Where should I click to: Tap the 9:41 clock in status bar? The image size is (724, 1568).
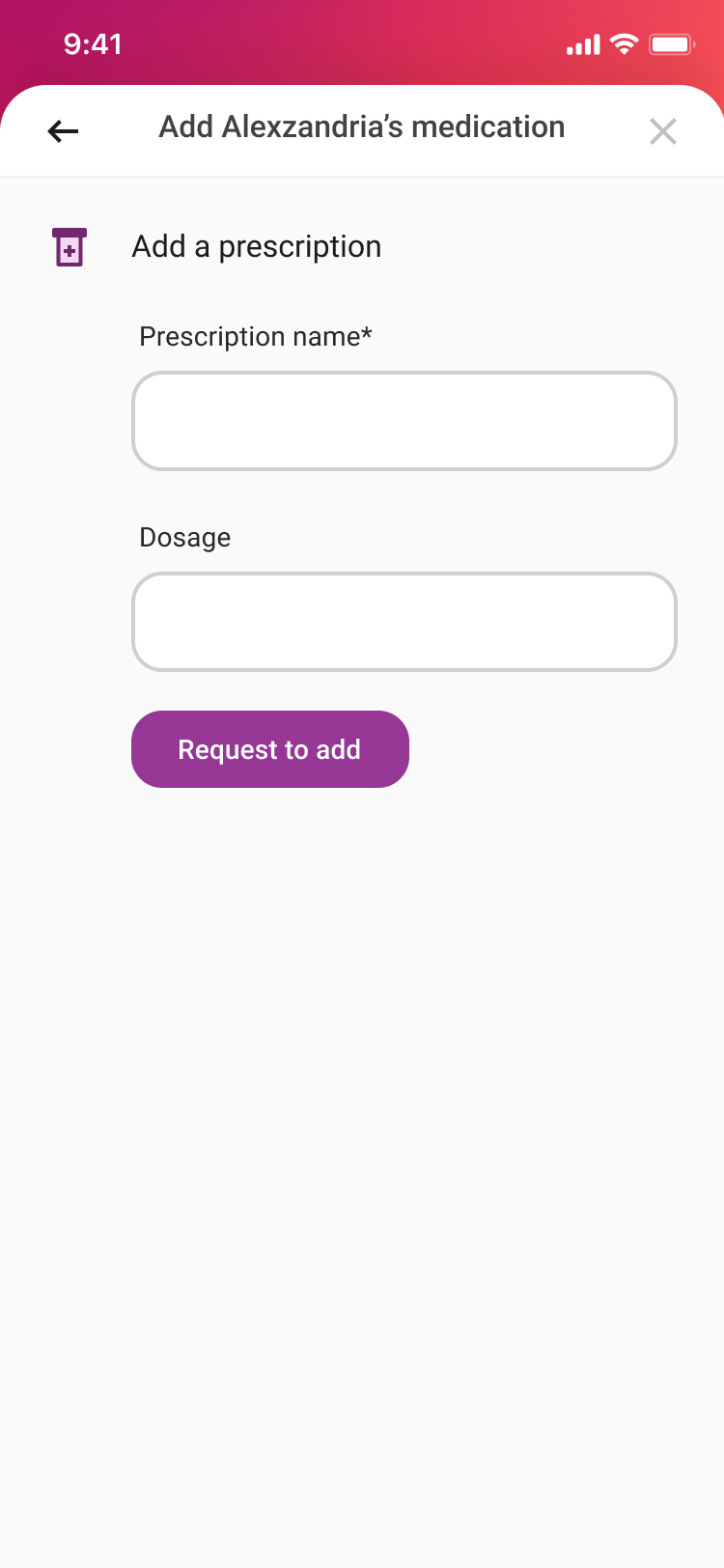coord(93,44)
